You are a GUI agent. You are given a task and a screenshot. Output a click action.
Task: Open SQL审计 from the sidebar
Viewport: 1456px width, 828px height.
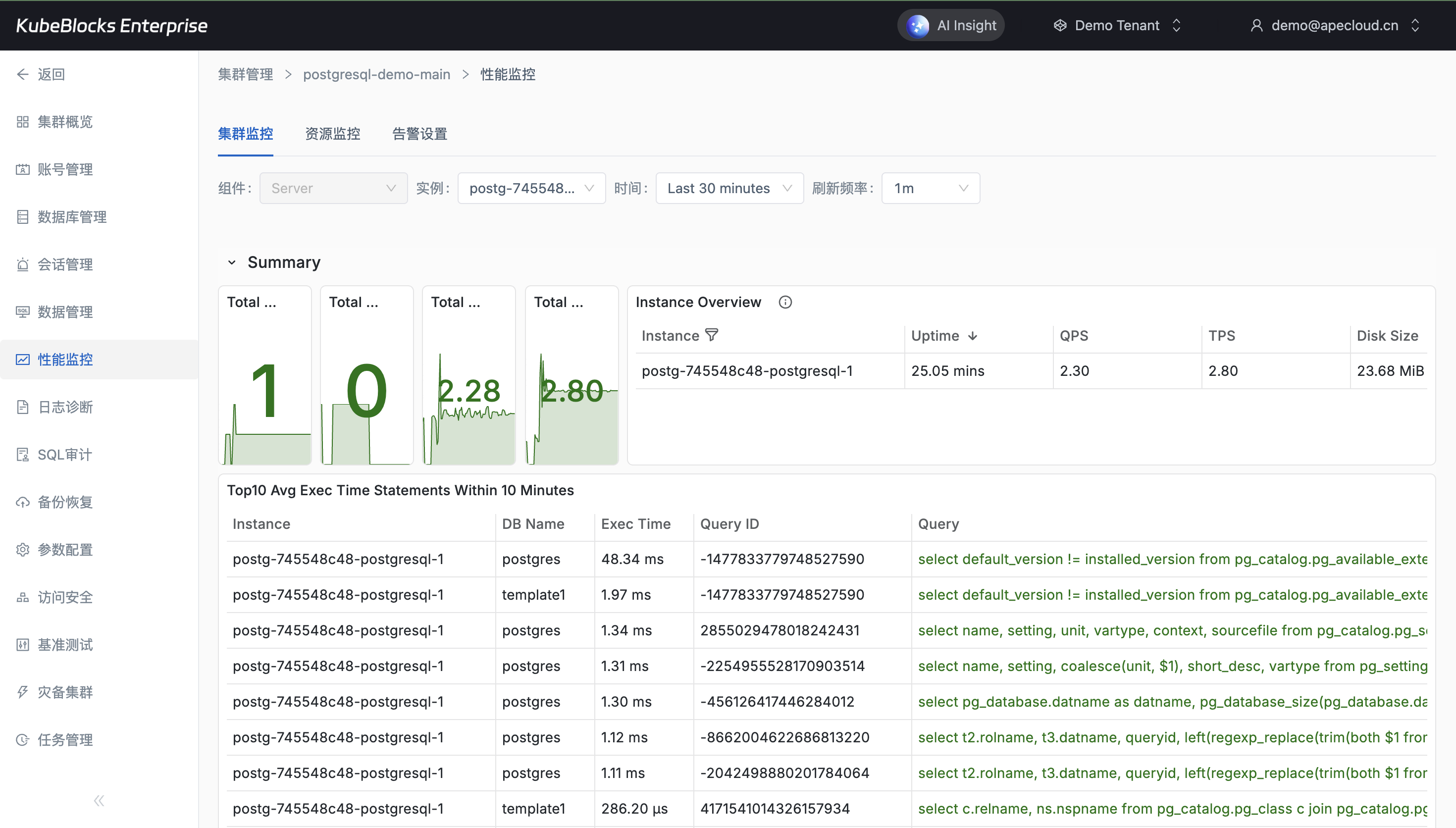point(64,455)
